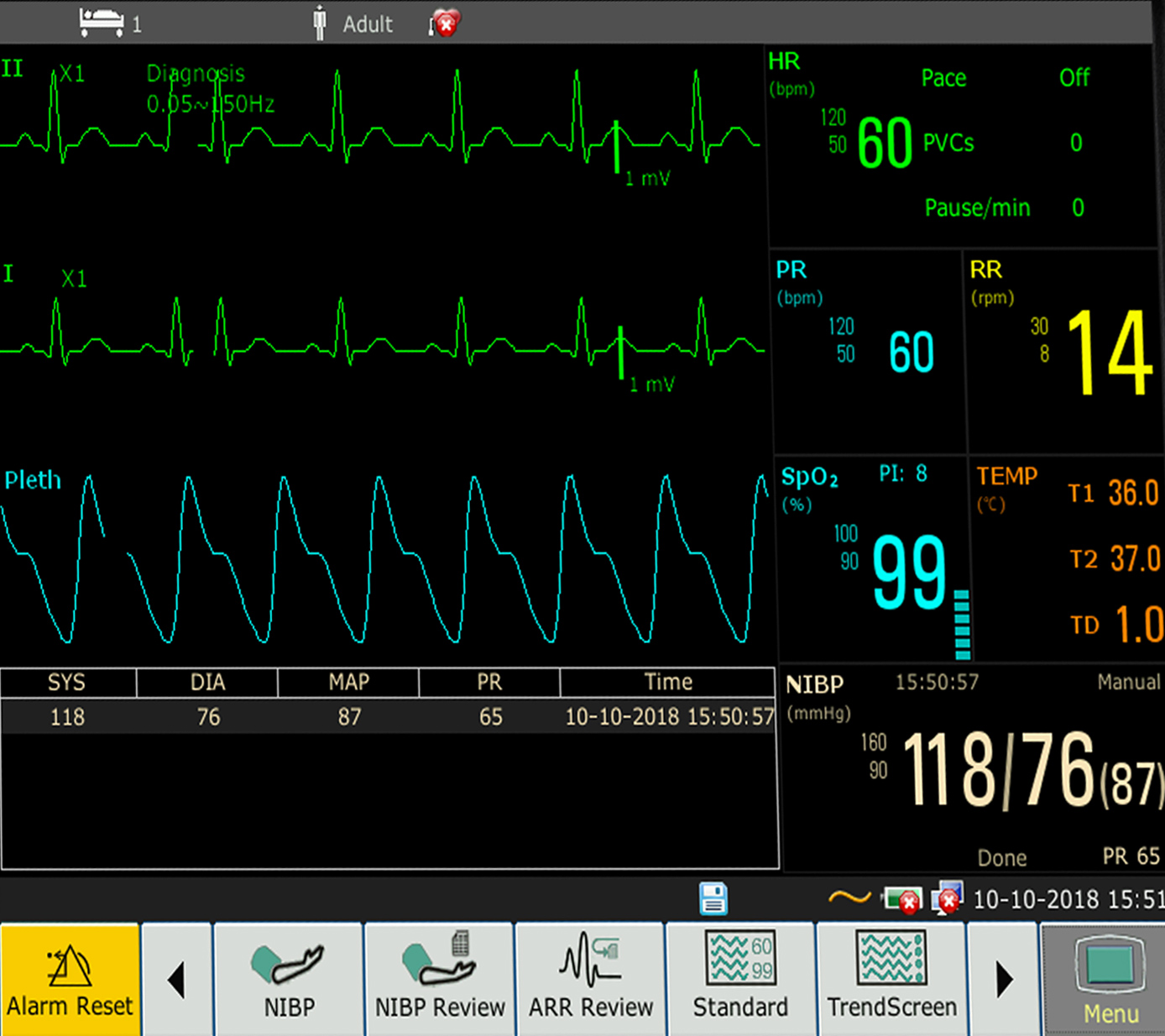Click the system date and time display
Screen dimensions: 1165x1036
point(1068,899)
